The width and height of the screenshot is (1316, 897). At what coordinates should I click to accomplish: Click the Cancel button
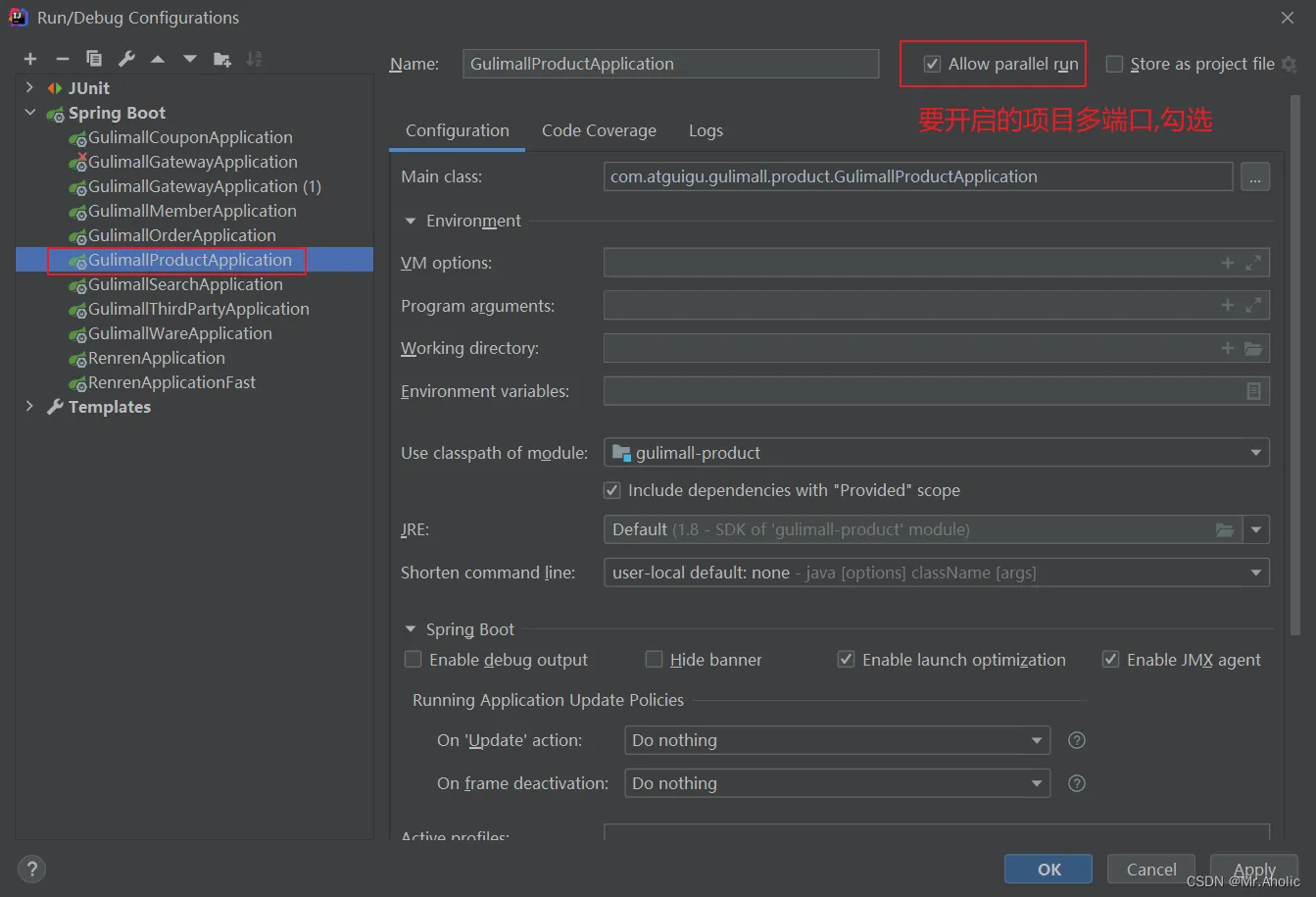point(1151,869)
